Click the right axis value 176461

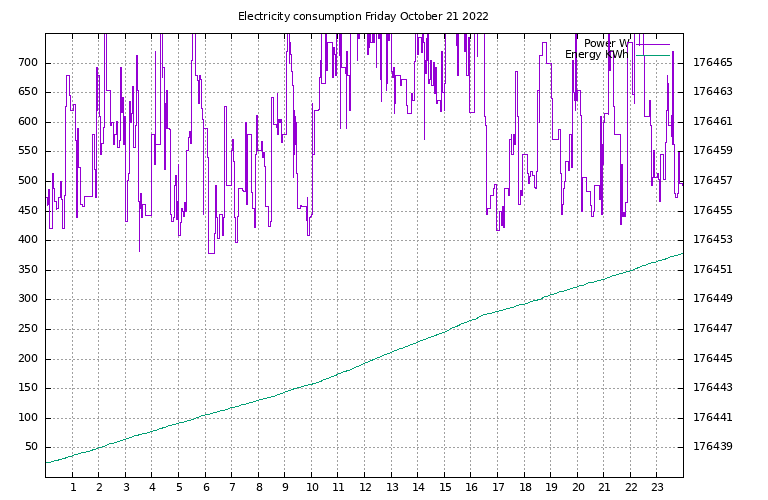click(x=713, y=121)
